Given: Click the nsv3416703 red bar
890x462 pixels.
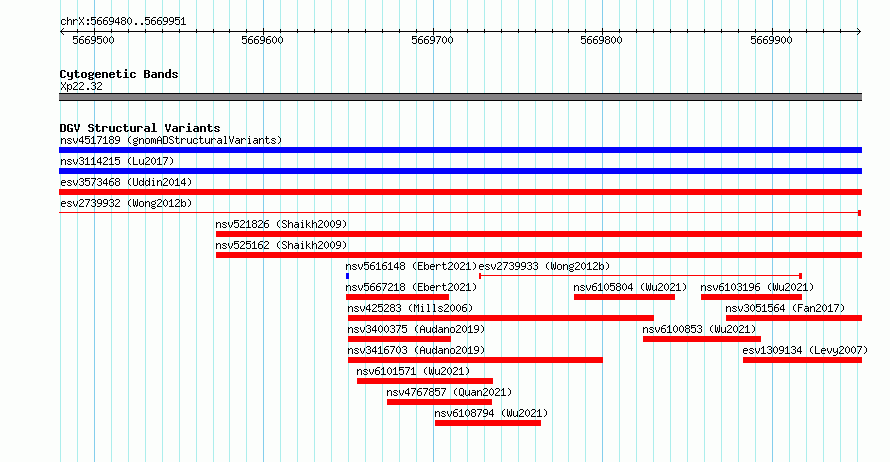Looking at the screenshot, I should pos(475,360).
